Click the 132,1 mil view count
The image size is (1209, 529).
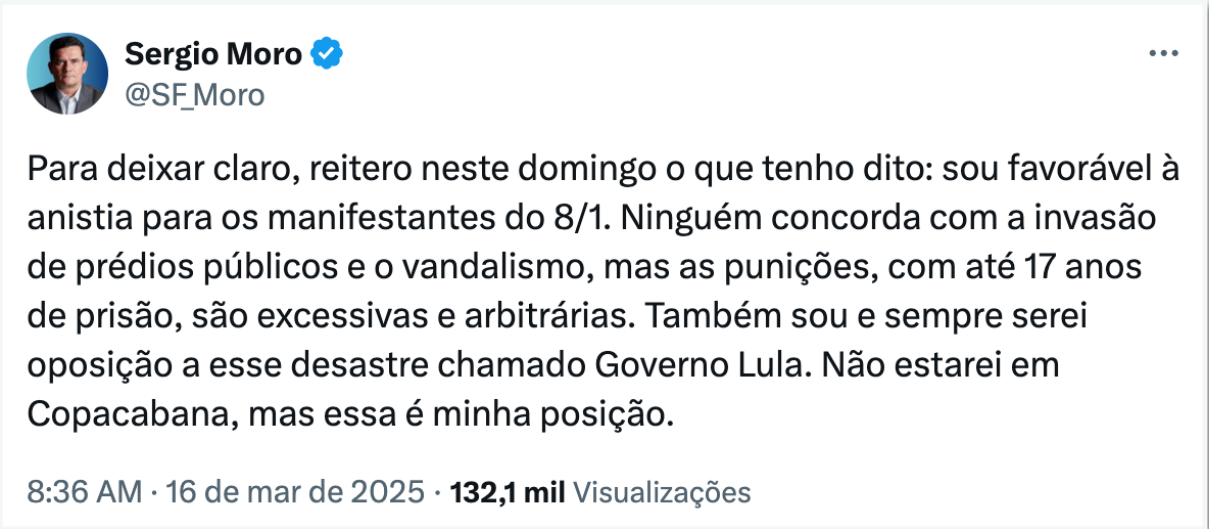[x=509, y=492]
